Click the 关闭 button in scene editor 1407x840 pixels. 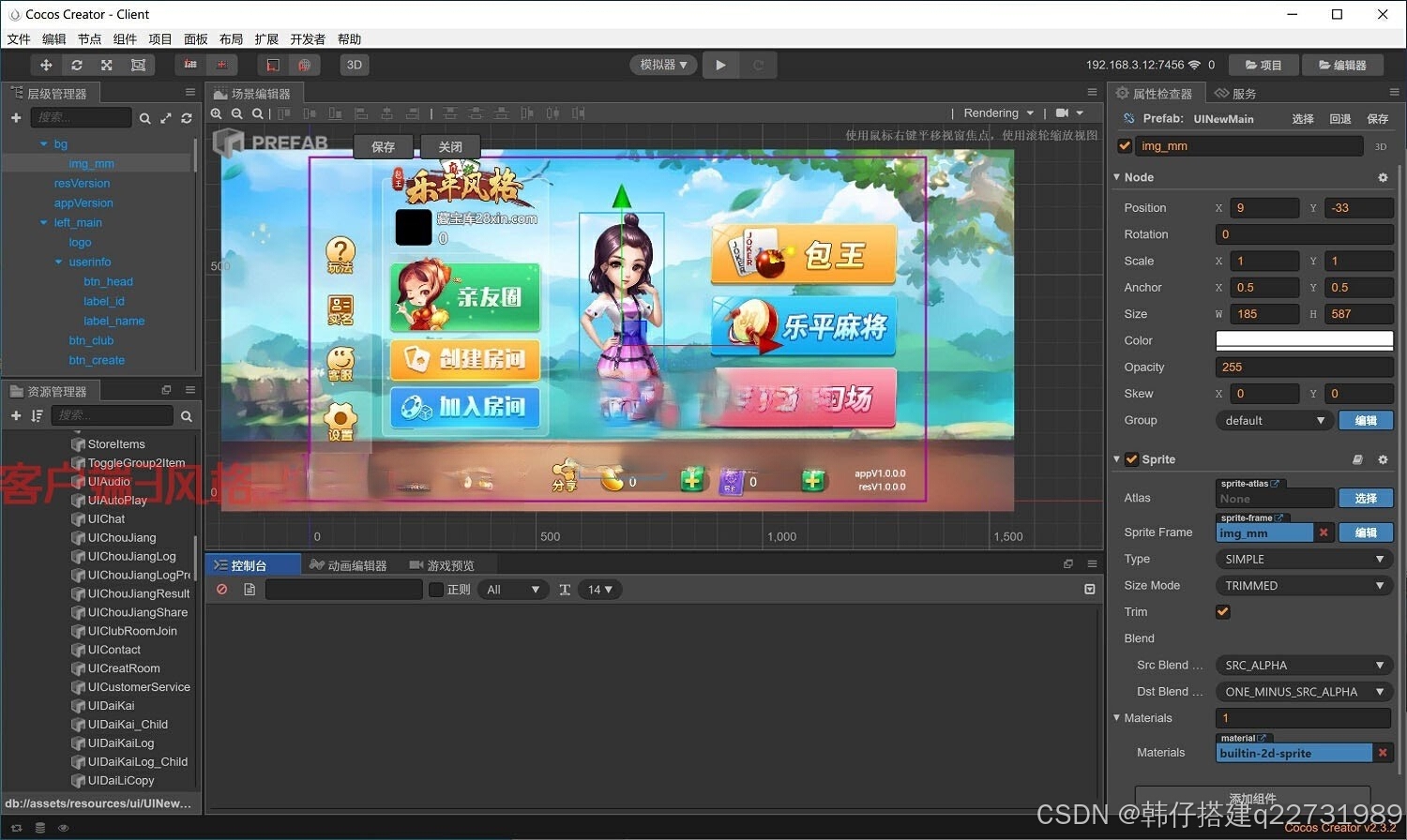pos(450,147)
